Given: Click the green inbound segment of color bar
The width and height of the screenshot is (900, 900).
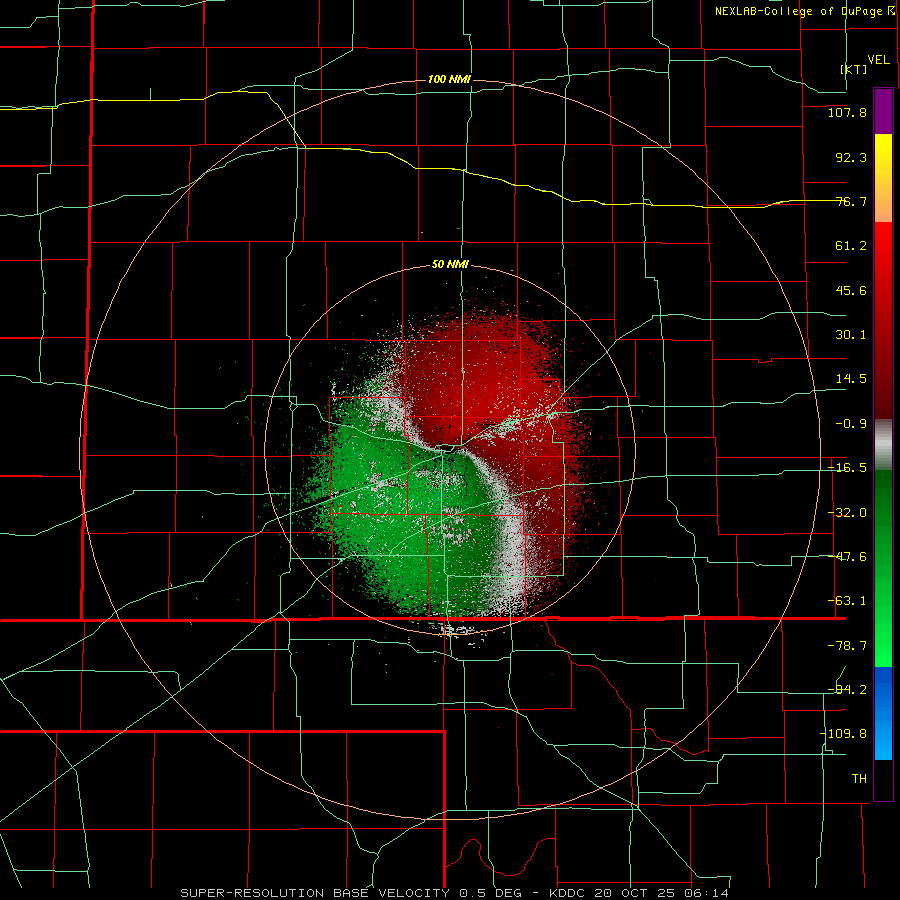Looking at the screenshot, I should [x=883, y=568].
